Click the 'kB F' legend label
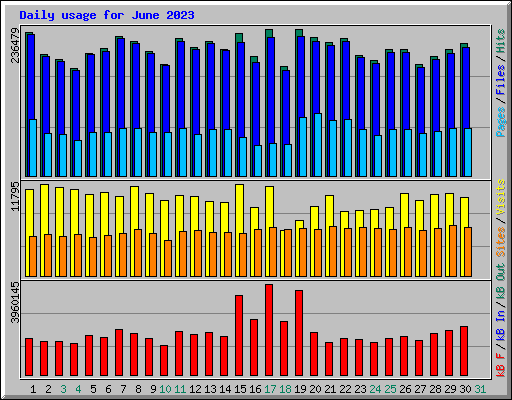The width and height of the screenshot is (512, 400). coord(500,364)
